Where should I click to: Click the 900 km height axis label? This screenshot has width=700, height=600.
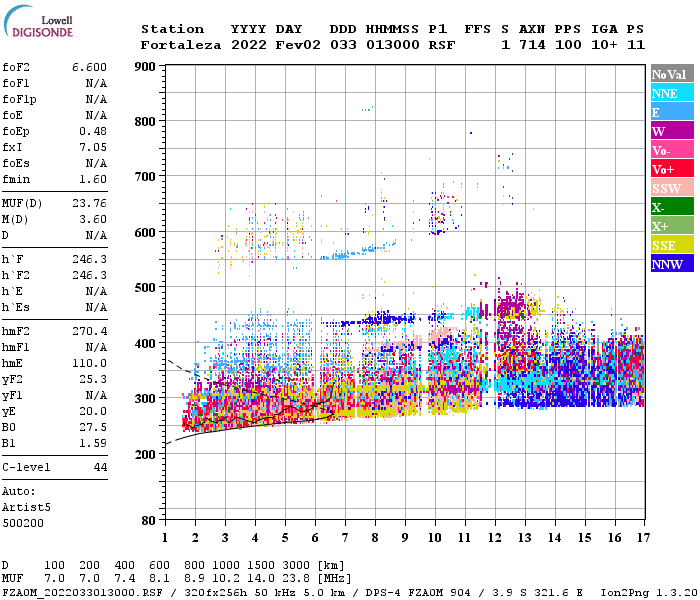(x=145, y=67)
